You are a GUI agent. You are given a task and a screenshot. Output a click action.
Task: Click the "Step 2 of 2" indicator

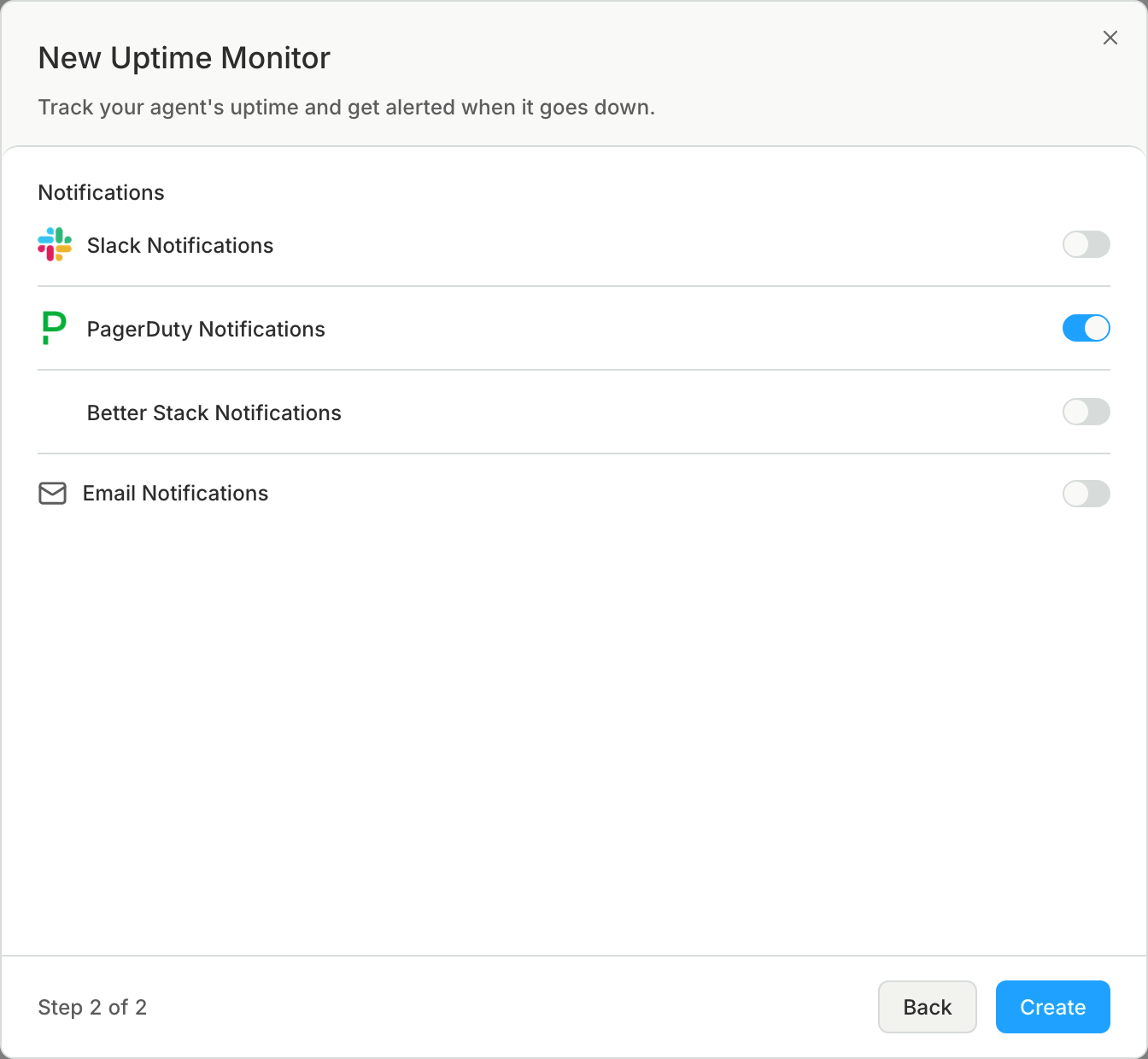pyautogui.click(x=92, y=1007)
